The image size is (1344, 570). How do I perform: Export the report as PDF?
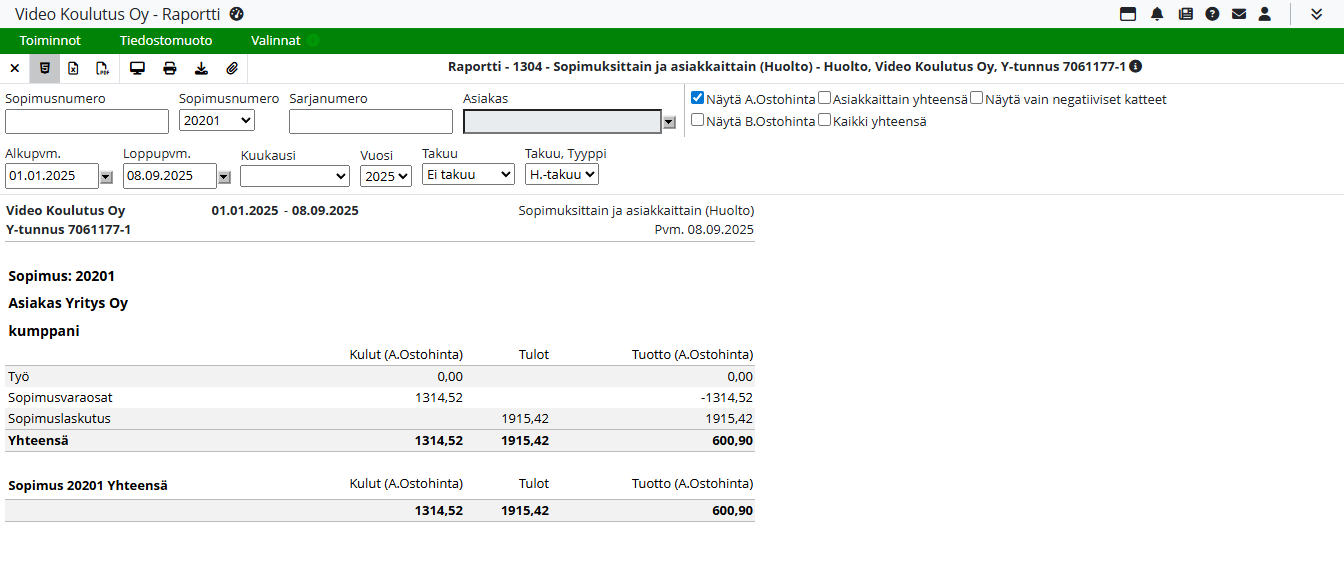[x=102, y=69]
